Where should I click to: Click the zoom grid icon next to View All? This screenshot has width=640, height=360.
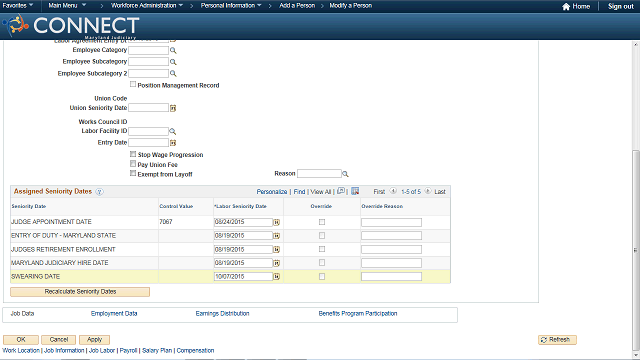341,191
